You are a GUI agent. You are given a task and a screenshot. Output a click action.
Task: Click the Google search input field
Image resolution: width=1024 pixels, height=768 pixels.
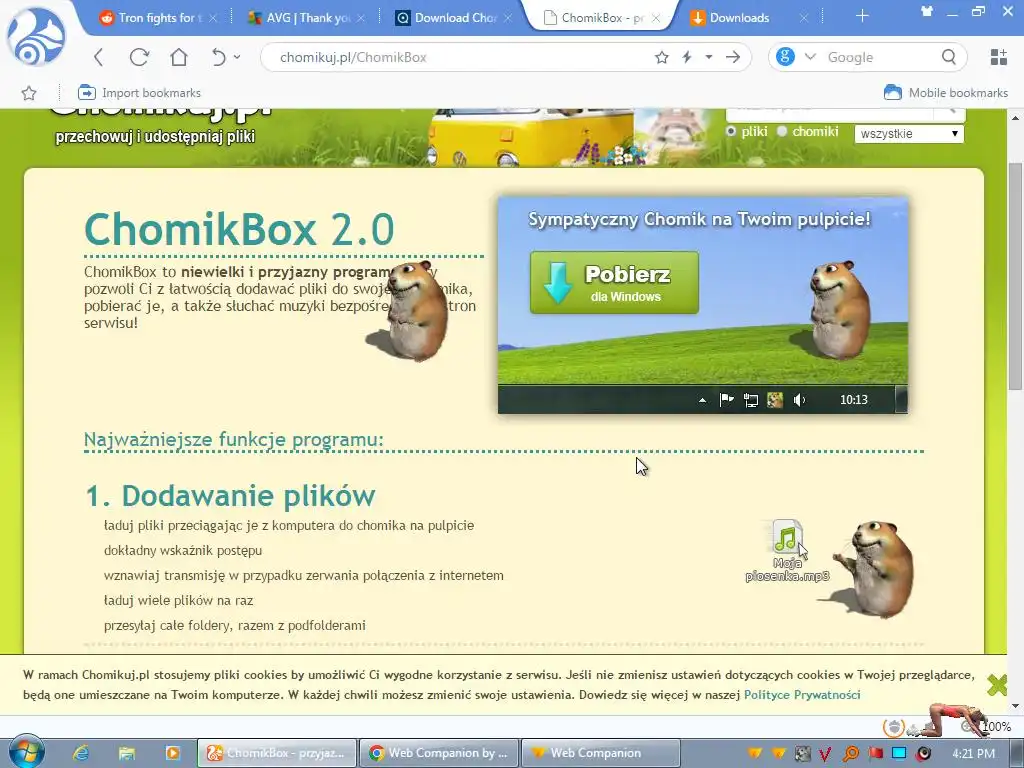tap(879, 57)
